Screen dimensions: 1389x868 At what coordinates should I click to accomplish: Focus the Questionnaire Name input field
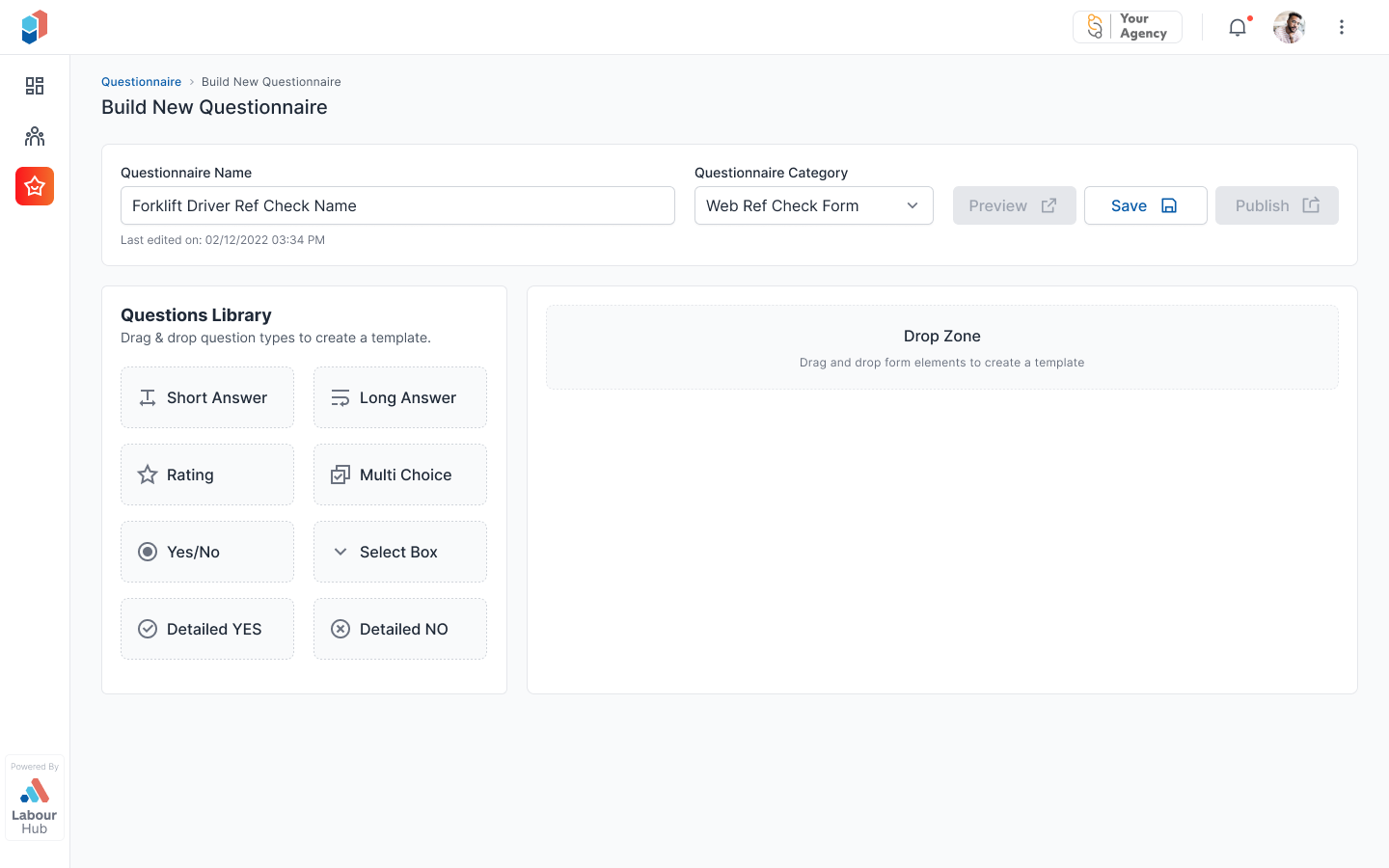point(397,205)
